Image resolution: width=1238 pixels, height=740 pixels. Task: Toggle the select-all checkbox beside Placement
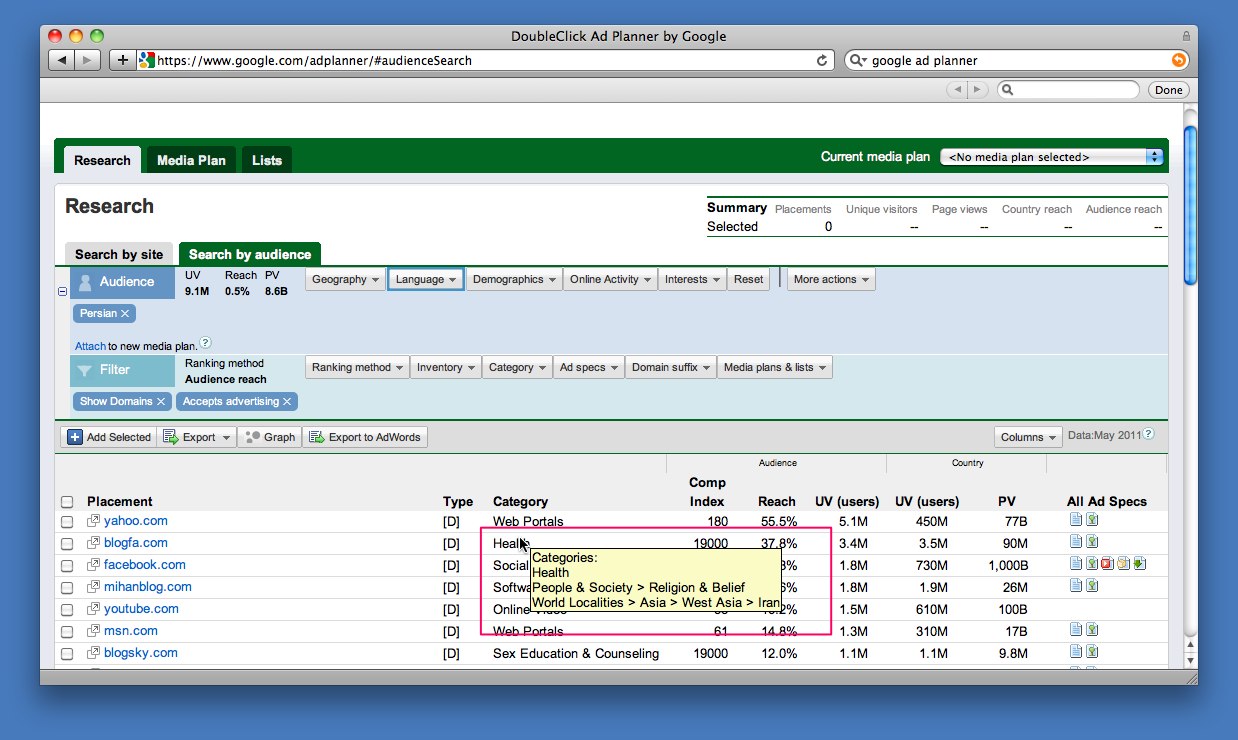(67, 502)
